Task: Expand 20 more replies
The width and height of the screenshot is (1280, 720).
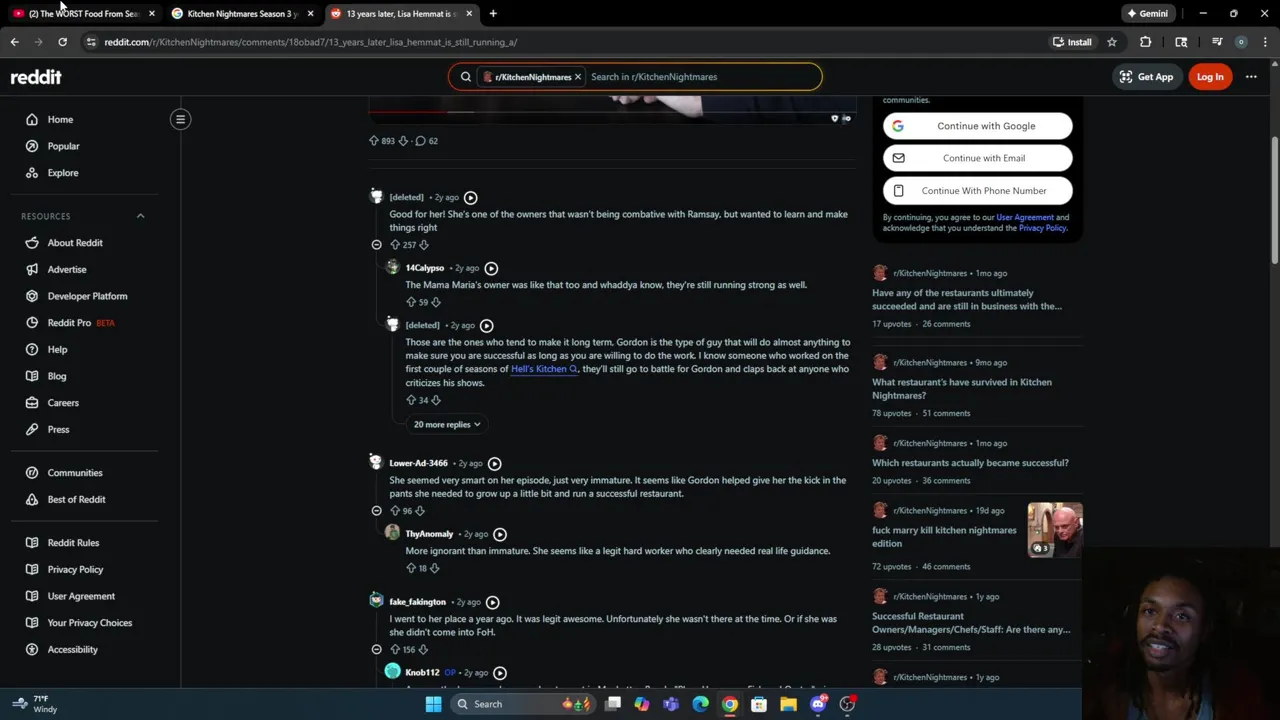Action: coord(447,424)
